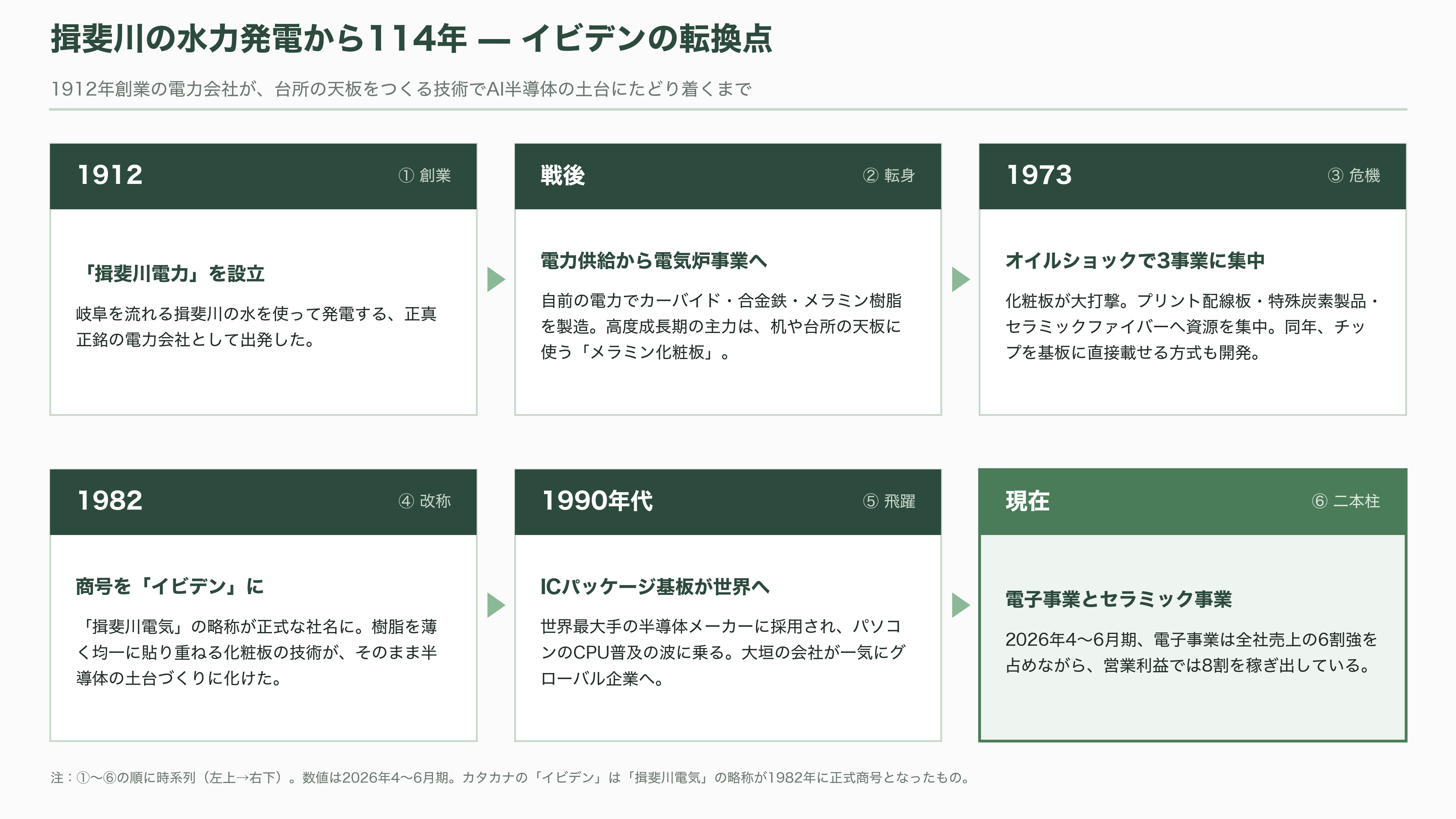Click the arrow between 1982 and 1990年代 cards

496,605
